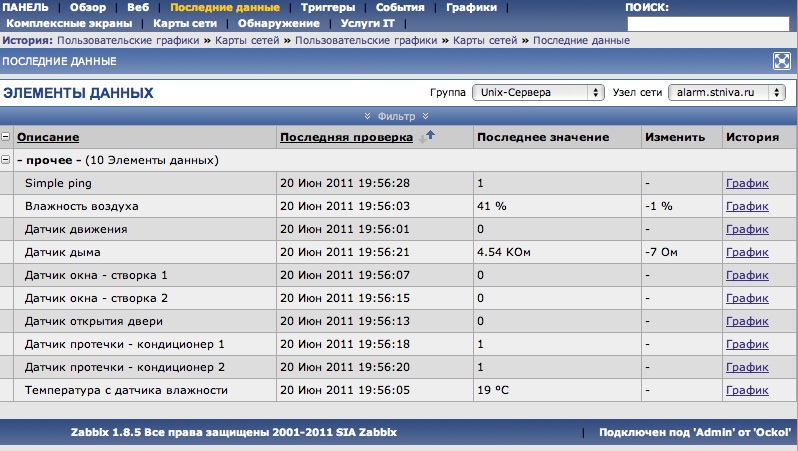Open График link for Датчик дыма
The height and width of the screenshot is (451, 798).
[747, 252]
